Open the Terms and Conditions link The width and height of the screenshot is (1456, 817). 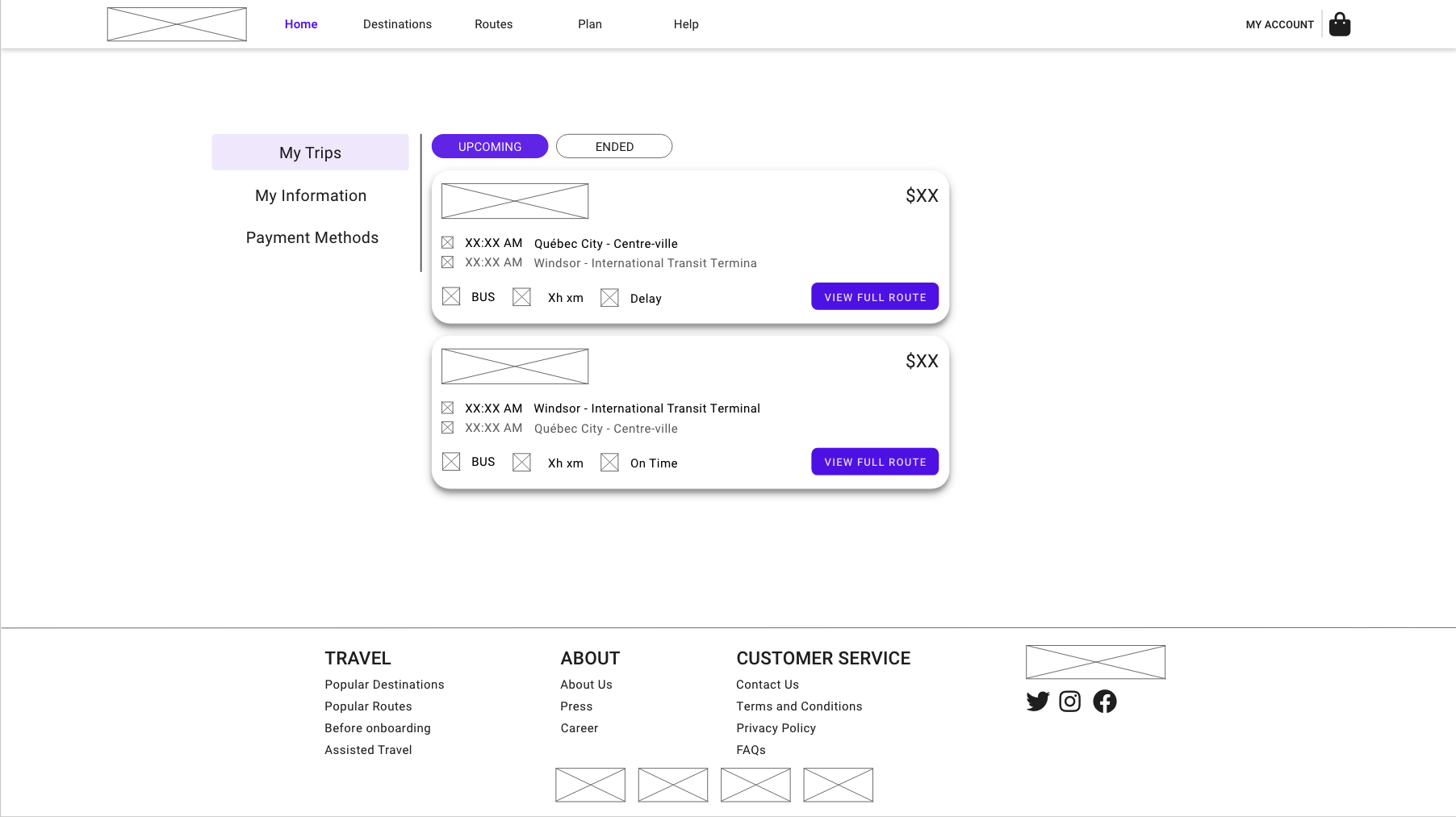coord(799,706)
